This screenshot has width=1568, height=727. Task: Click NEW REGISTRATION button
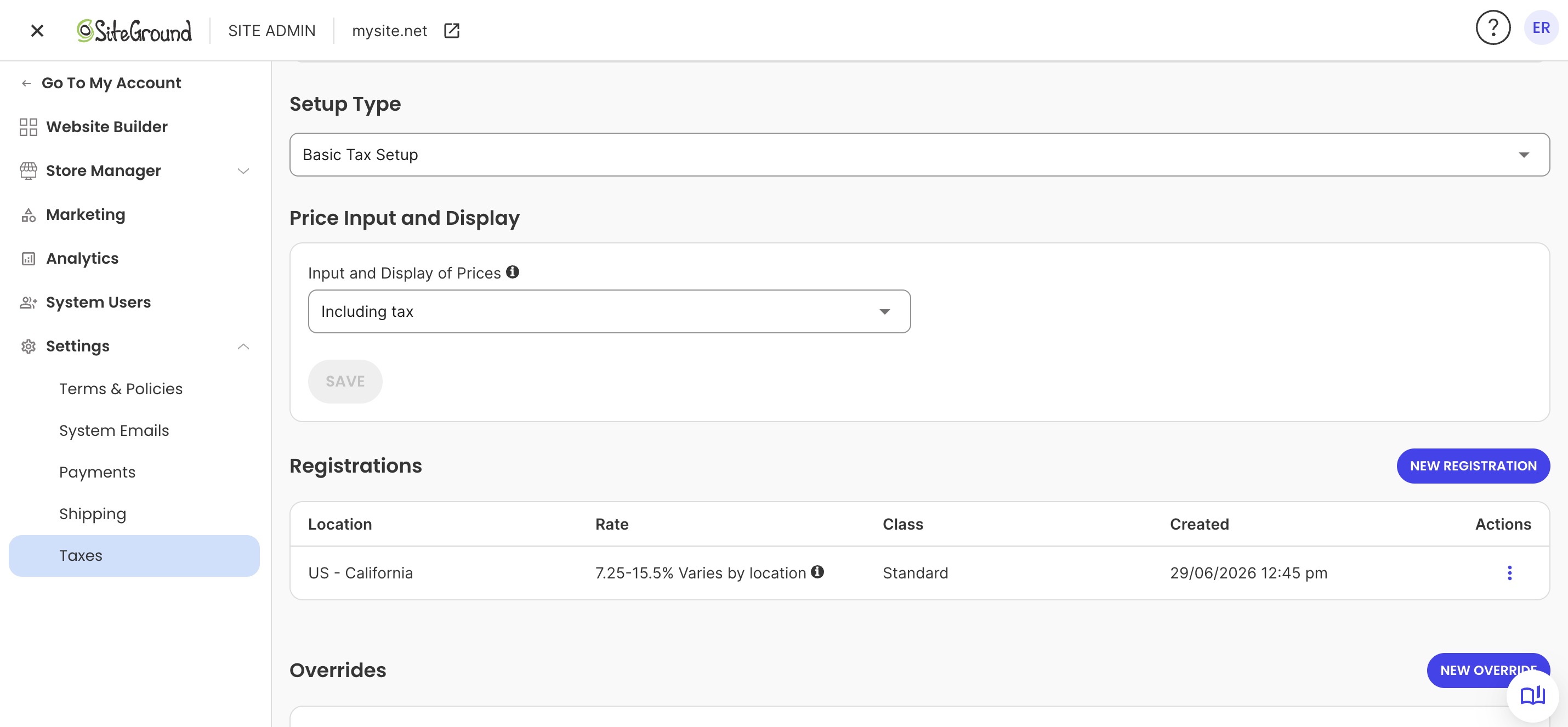point(1473,466)
